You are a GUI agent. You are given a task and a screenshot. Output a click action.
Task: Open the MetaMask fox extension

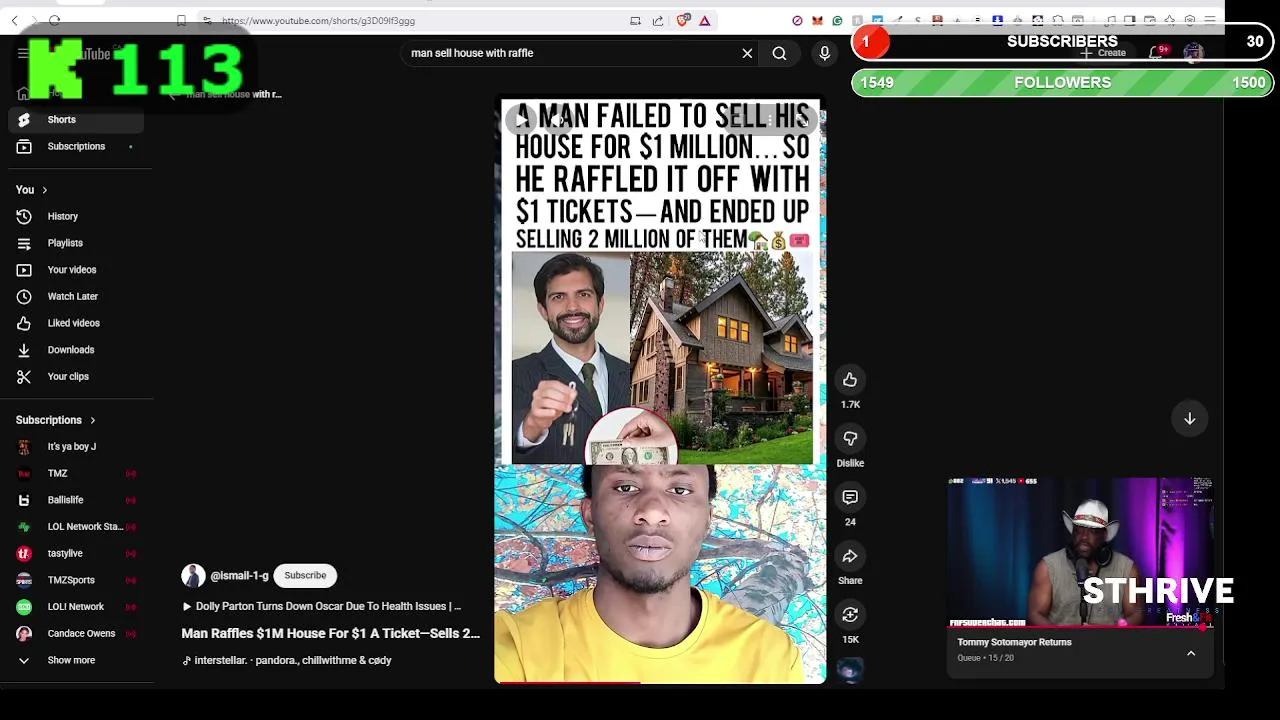pyautogui.click(x=817, y=20)
